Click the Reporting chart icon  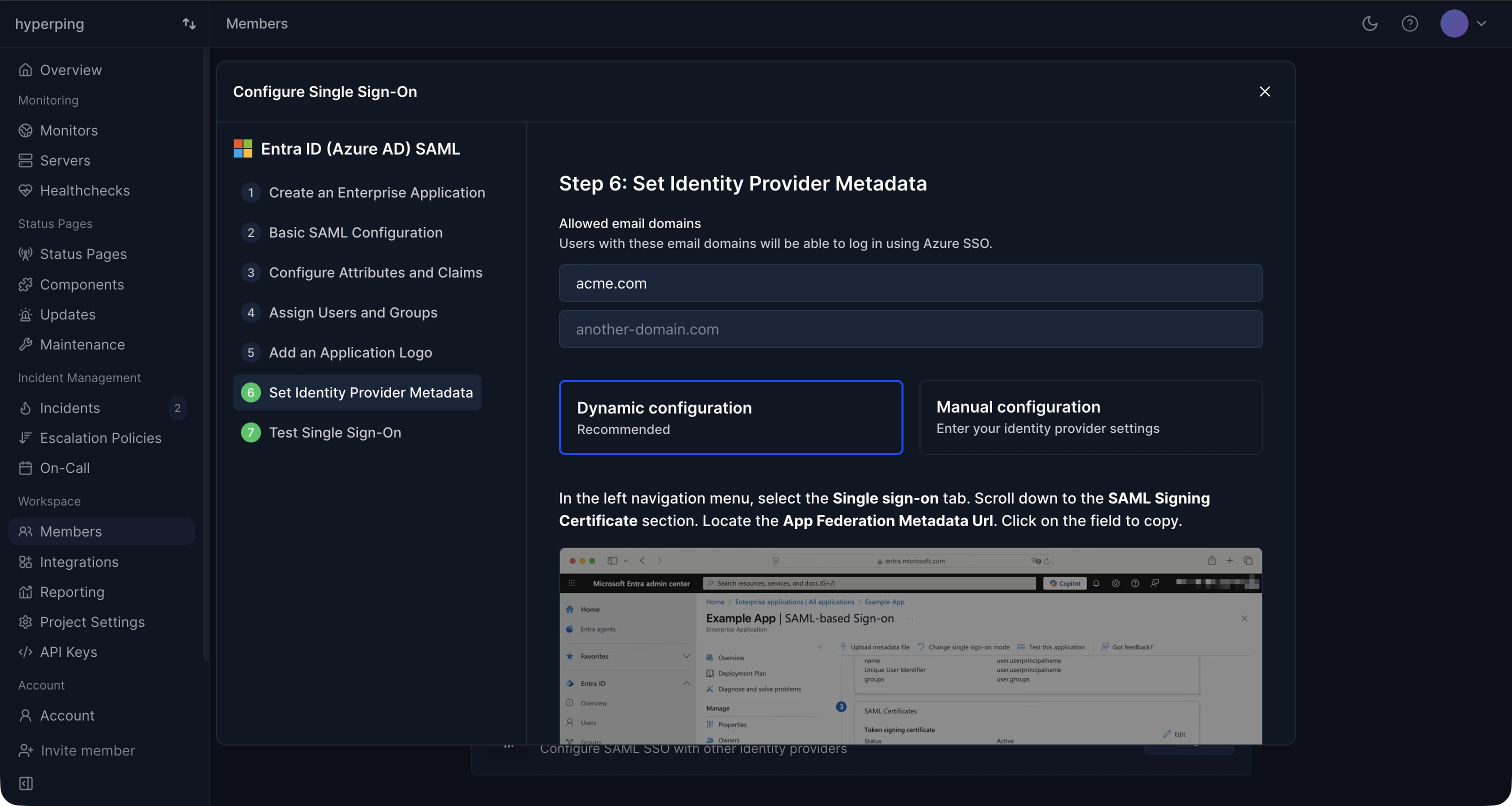point(25,591)
